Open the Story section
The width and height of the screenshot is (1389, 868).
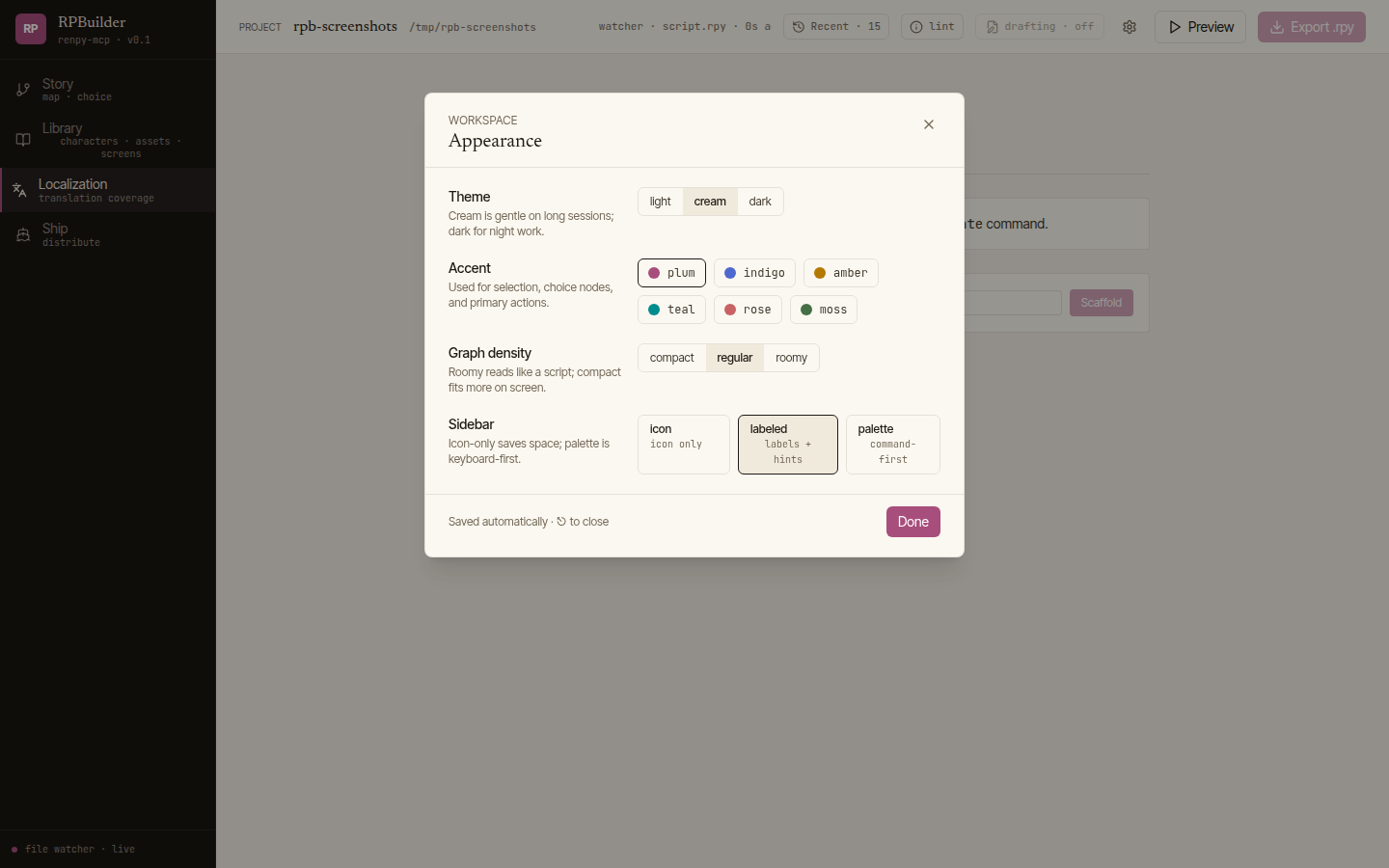(x=108, y=90)
